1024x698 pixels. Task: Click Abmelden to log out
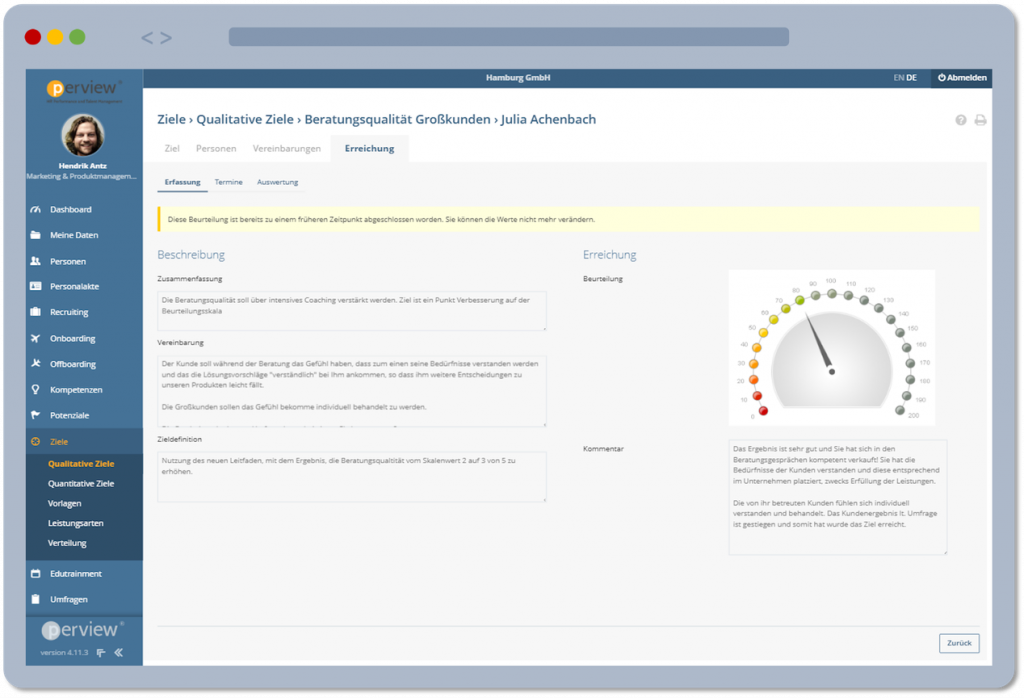click(962, 78)
